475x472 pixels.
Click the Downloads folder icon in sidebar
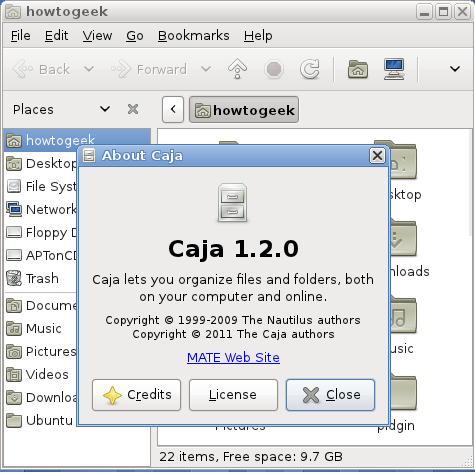coord(14,397)
